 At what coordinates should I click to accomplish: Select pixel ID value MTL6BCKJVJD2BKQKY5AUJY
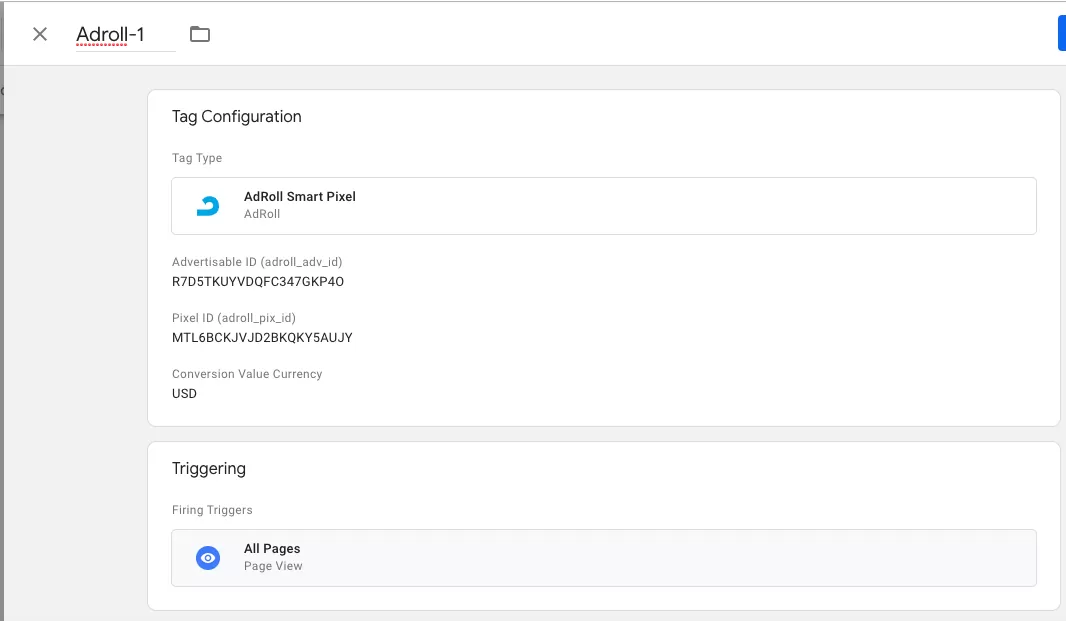click(x=262, y=337)
